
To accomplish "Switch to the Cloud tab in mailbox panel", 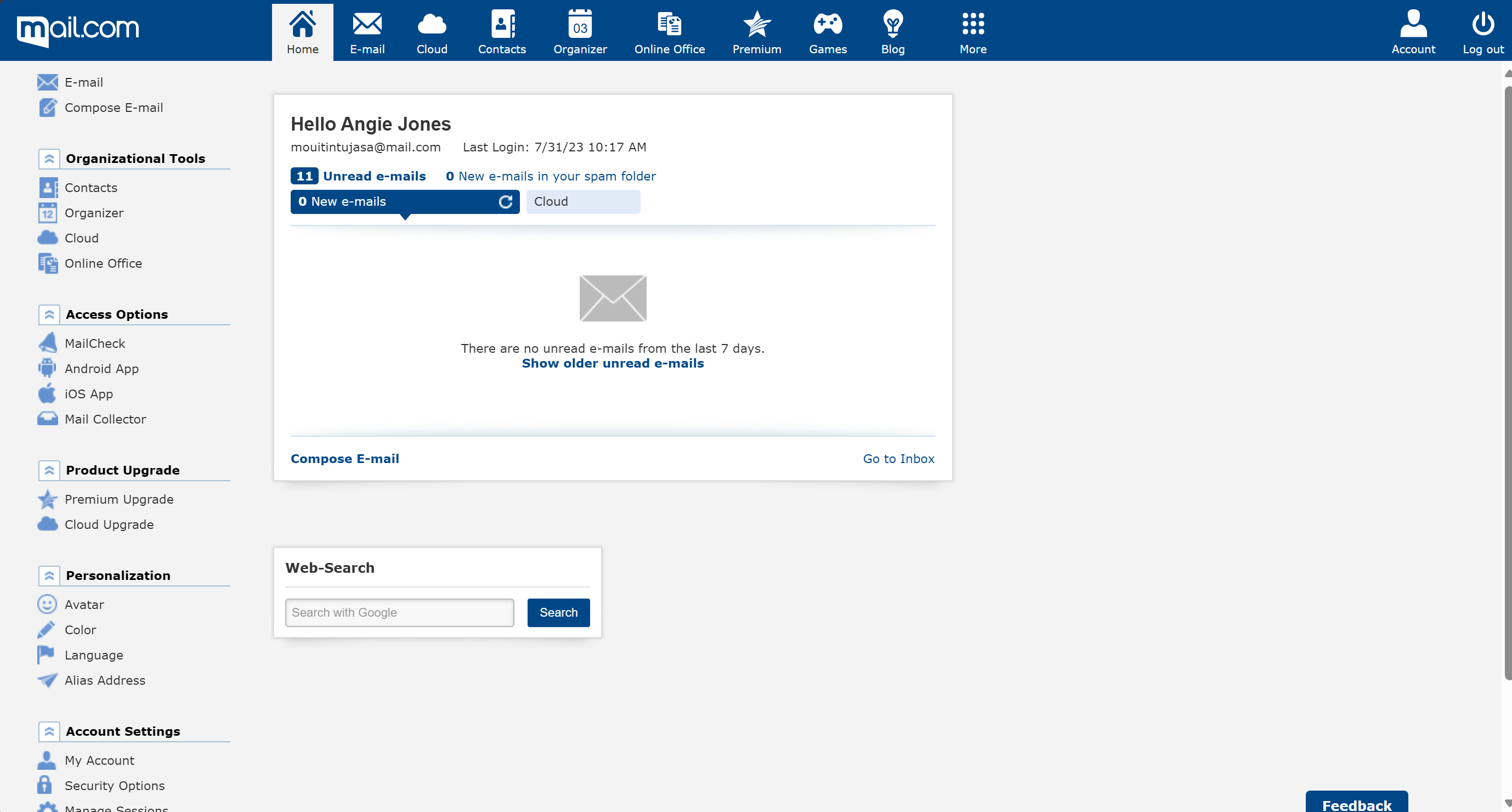I will 582,201.
